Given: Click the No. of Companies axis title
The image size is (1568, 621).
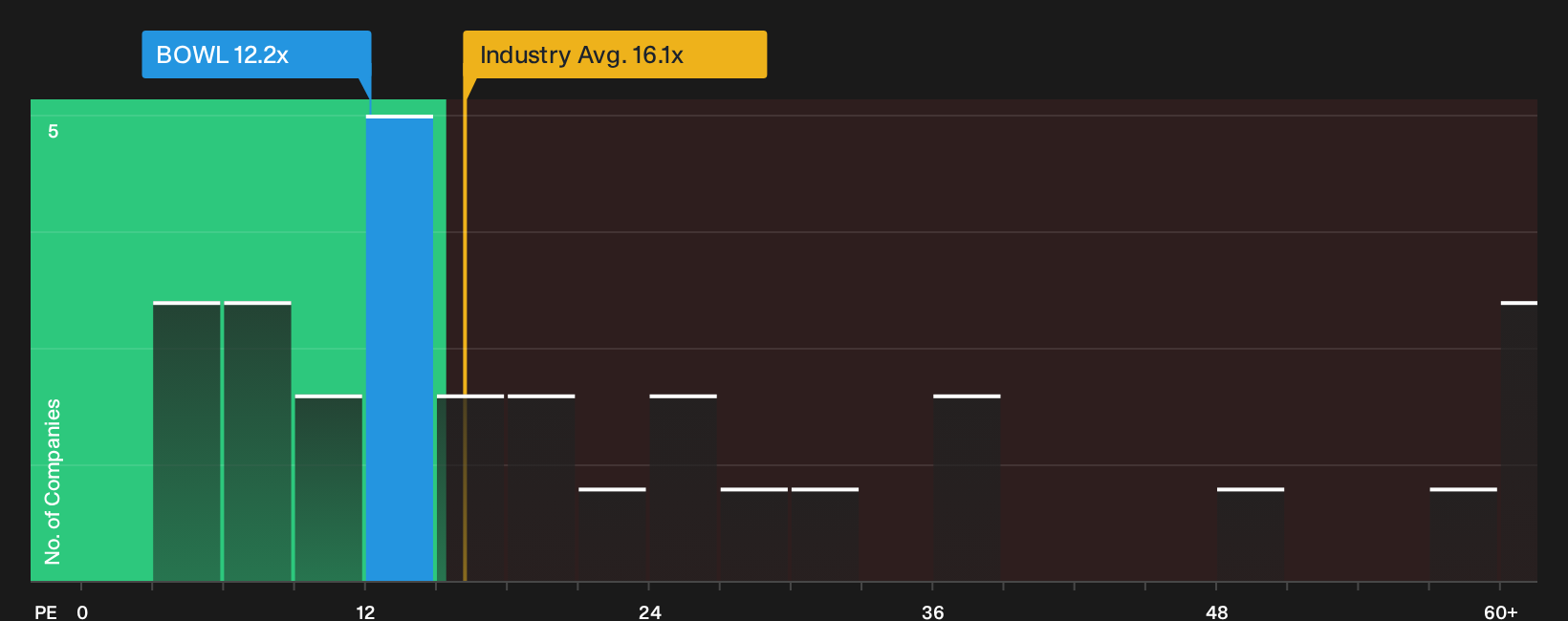Looking at the screenshot, I should [x=53, y=482].
